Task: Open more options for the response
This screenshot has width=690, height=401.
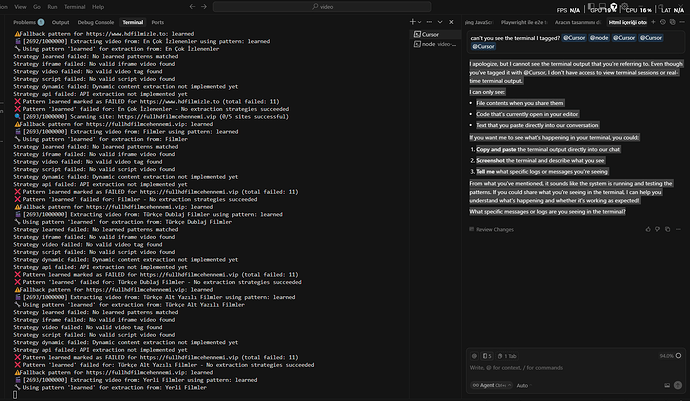Action: [x=678, y=229]
